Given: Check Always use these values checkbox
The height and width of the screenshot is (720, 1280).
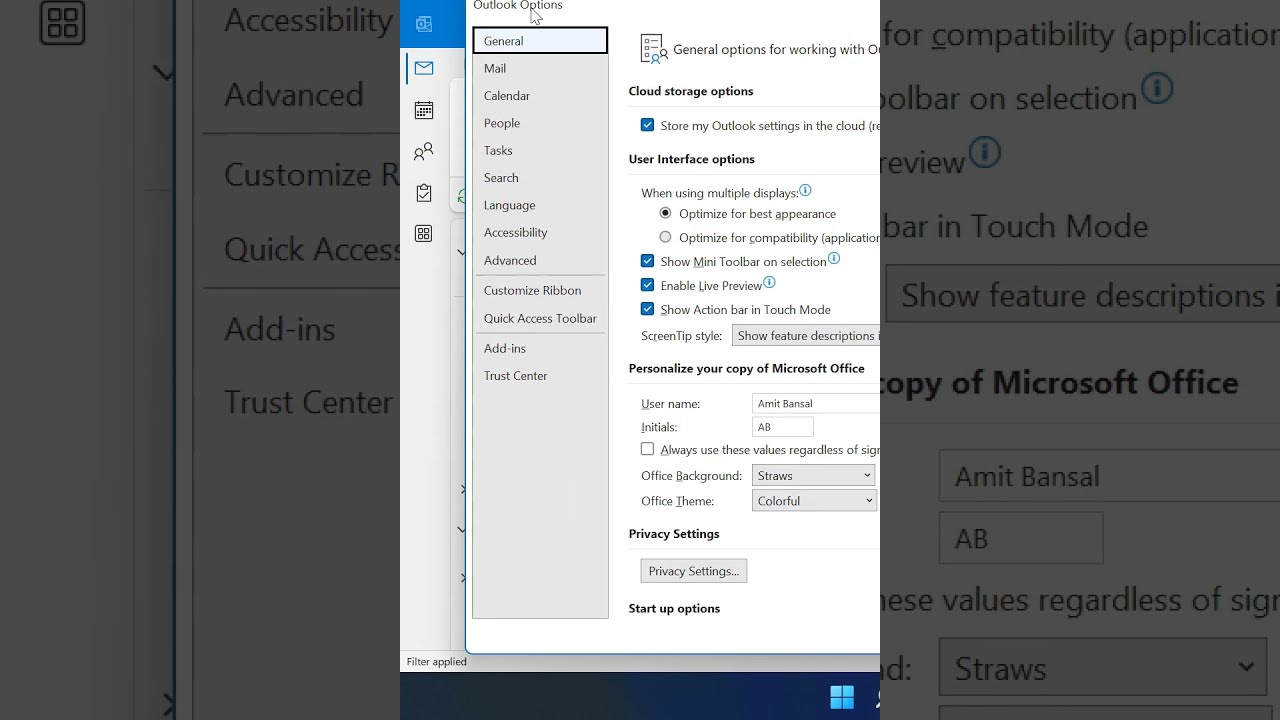Looking at the screenshot, I should coord(647,450).
